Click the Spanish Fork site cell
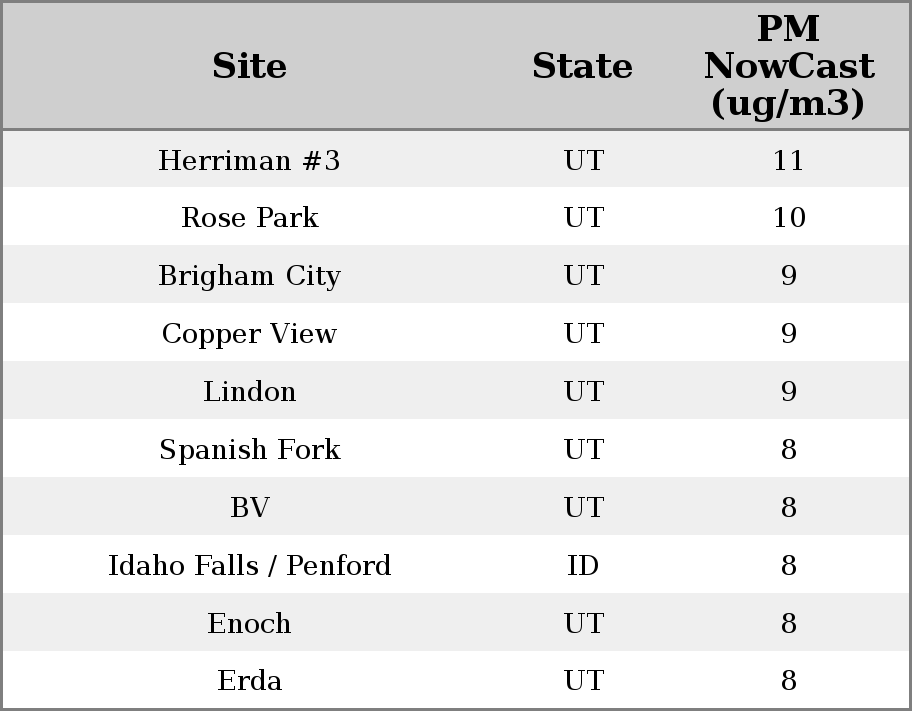The image size is (912, 711). click(249, 450)
